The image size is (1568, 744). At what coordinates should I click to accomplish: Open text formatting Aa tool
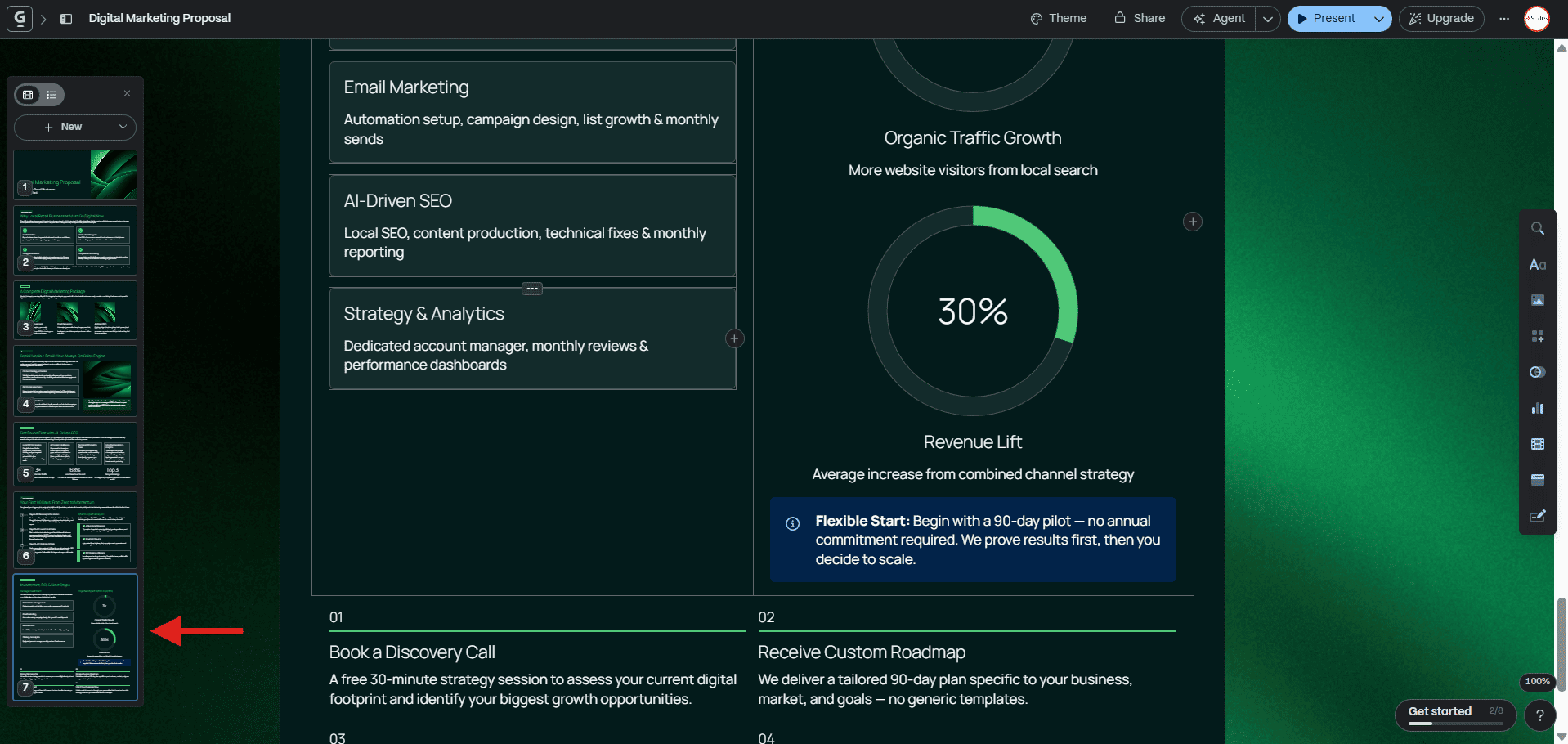tap(1537, 265)
